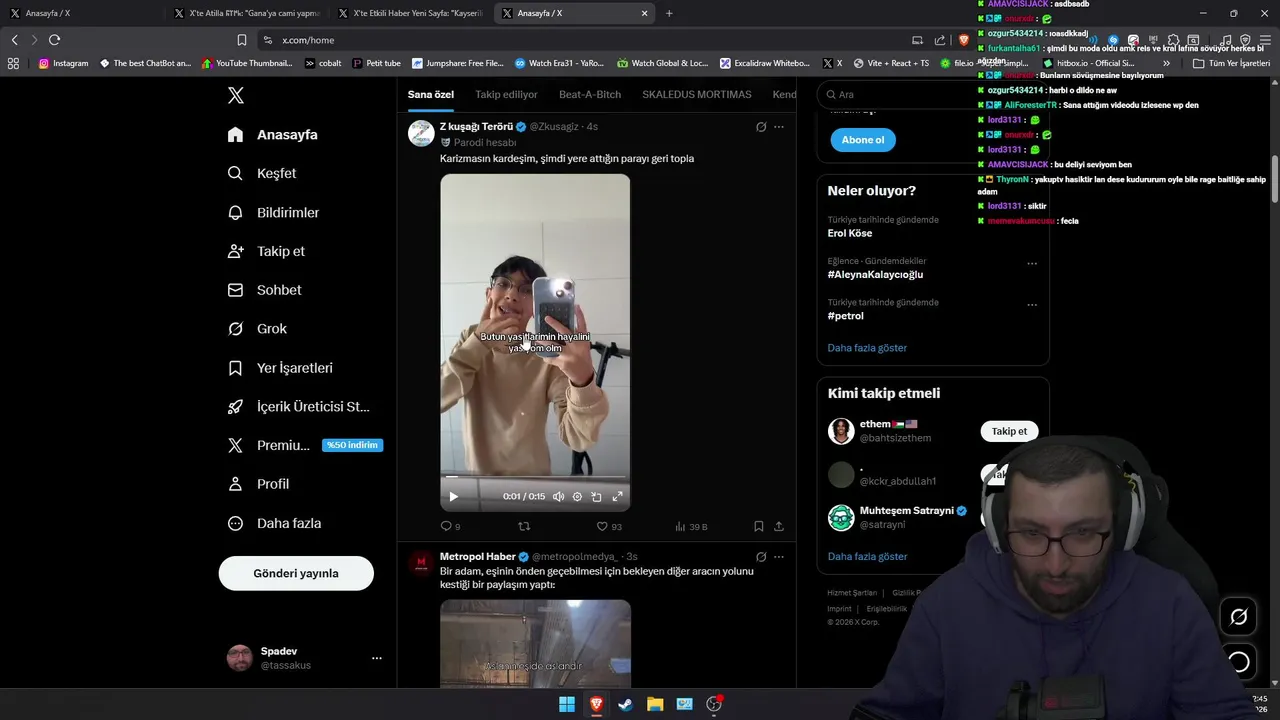Click the x.com/home address bar
The width and height of the screenshot is (1280, 720).
point(580,40)
